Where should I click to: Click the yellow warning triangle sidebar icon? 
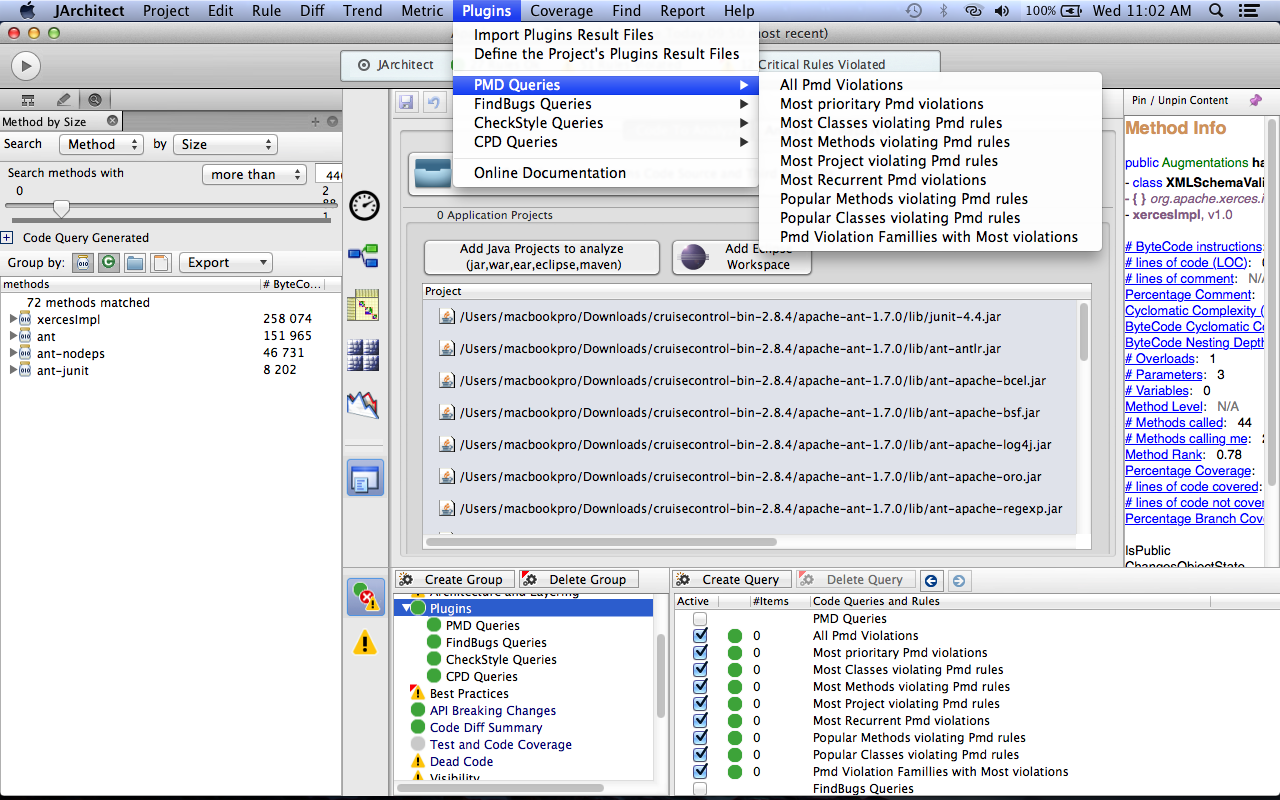(x=365, y=642)
